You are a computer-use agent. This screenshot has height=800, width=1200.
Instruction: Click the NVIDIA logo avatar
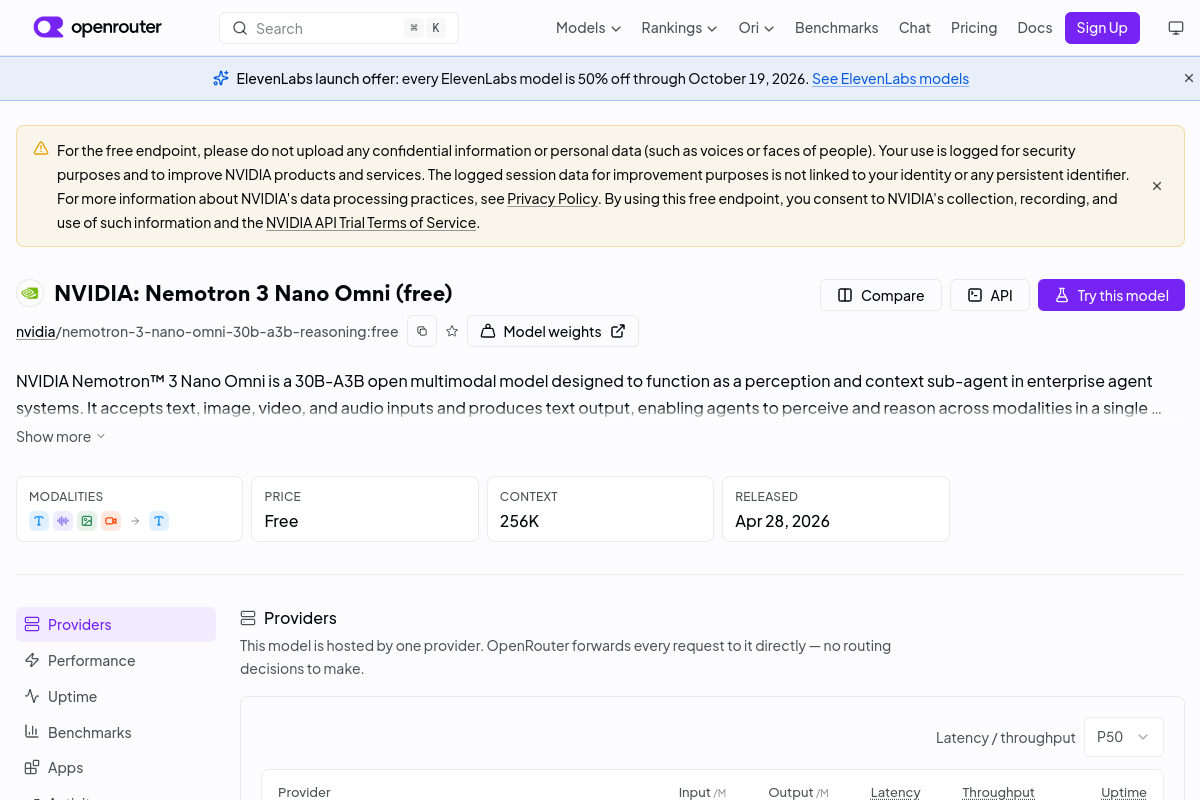coord(30,293)
